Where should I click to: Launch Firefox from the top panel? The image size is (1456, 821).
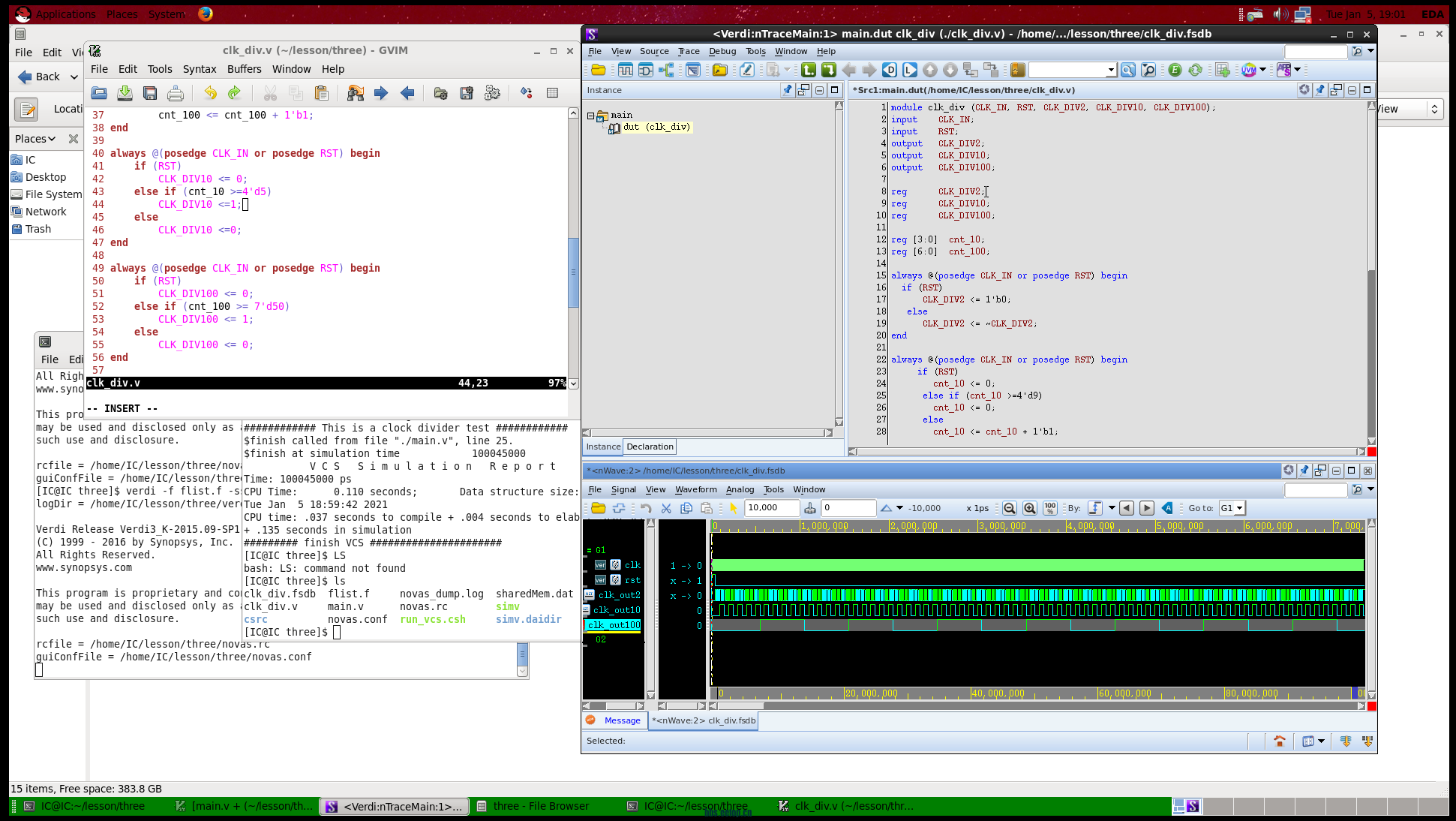click(205, 14)
